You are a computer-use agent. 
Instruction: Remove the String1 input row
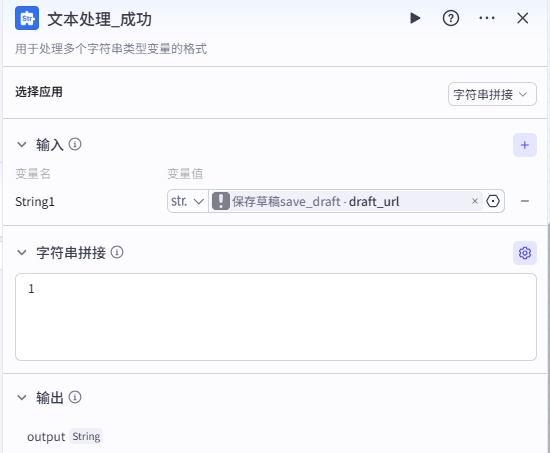tap(525, 201)
